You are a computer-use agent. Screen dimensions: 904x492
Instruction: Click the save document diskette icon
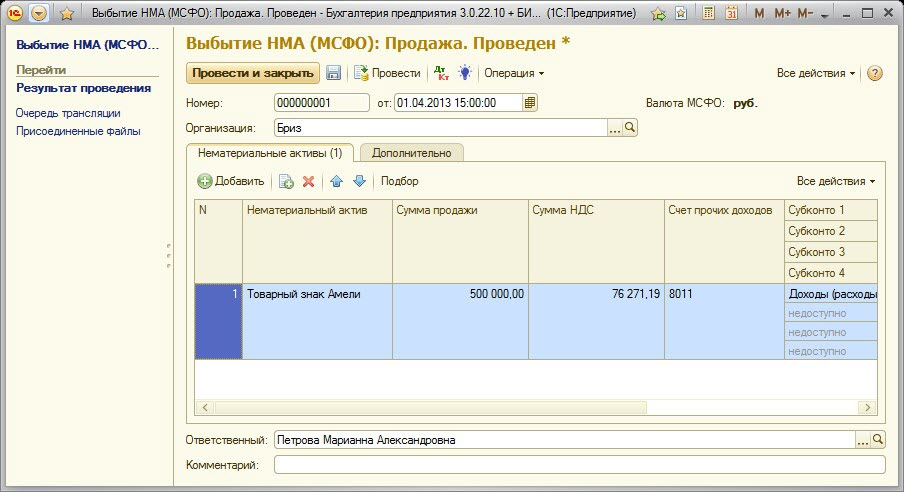click(334, 73)
